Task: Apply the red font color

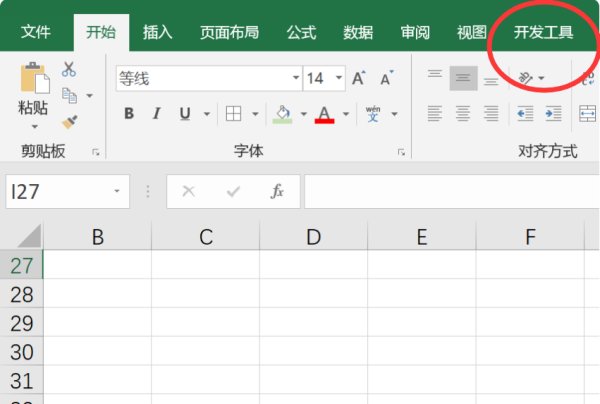Action: pos(324,114)
